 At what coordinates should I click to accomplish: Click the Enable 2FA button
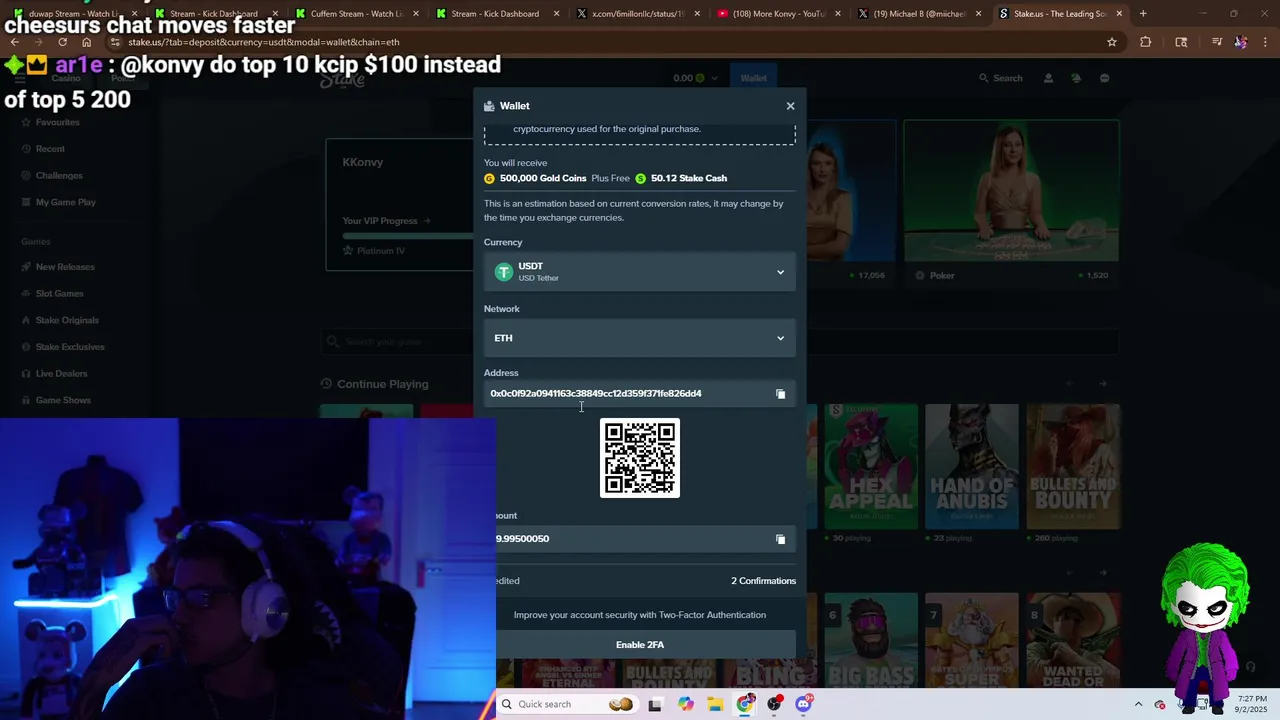pos(640,645)
